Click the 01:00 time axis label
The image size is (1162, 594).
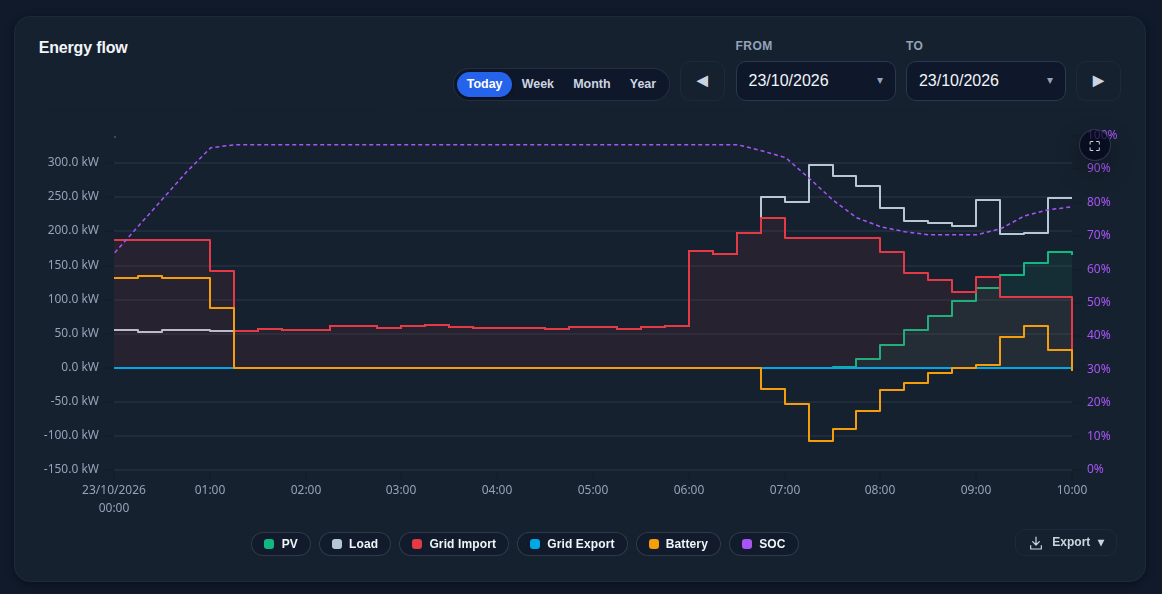pos(210,490)
